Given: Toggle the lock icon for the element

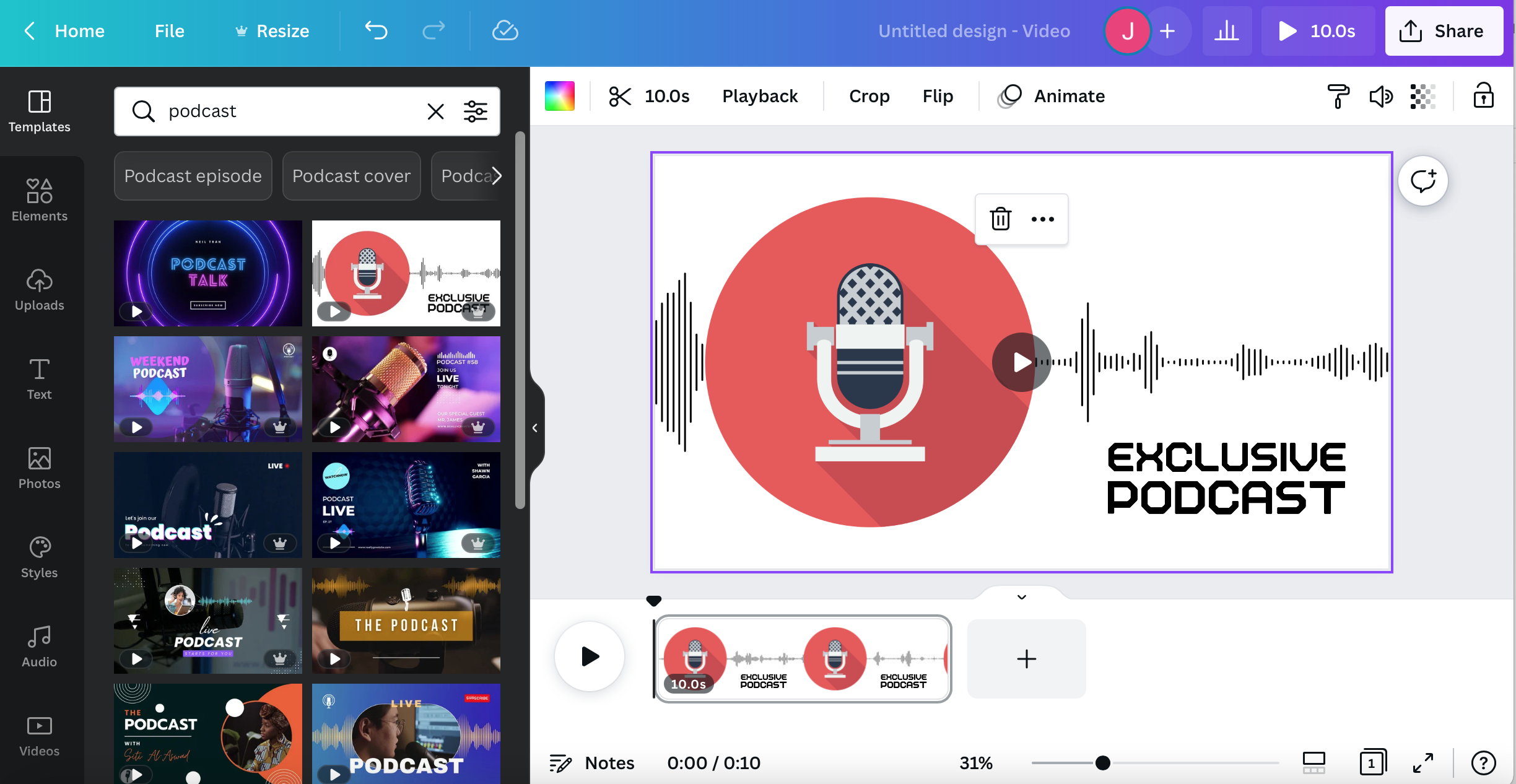Looking at the screenshot, I should click(x=1483, y=96).
